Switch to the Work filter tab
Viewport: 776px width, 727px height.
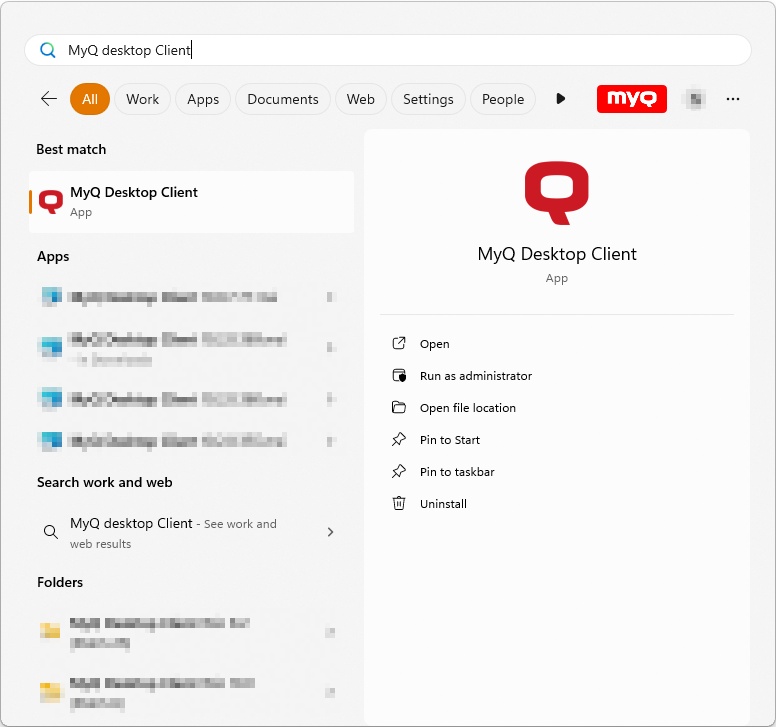[143, 99]
